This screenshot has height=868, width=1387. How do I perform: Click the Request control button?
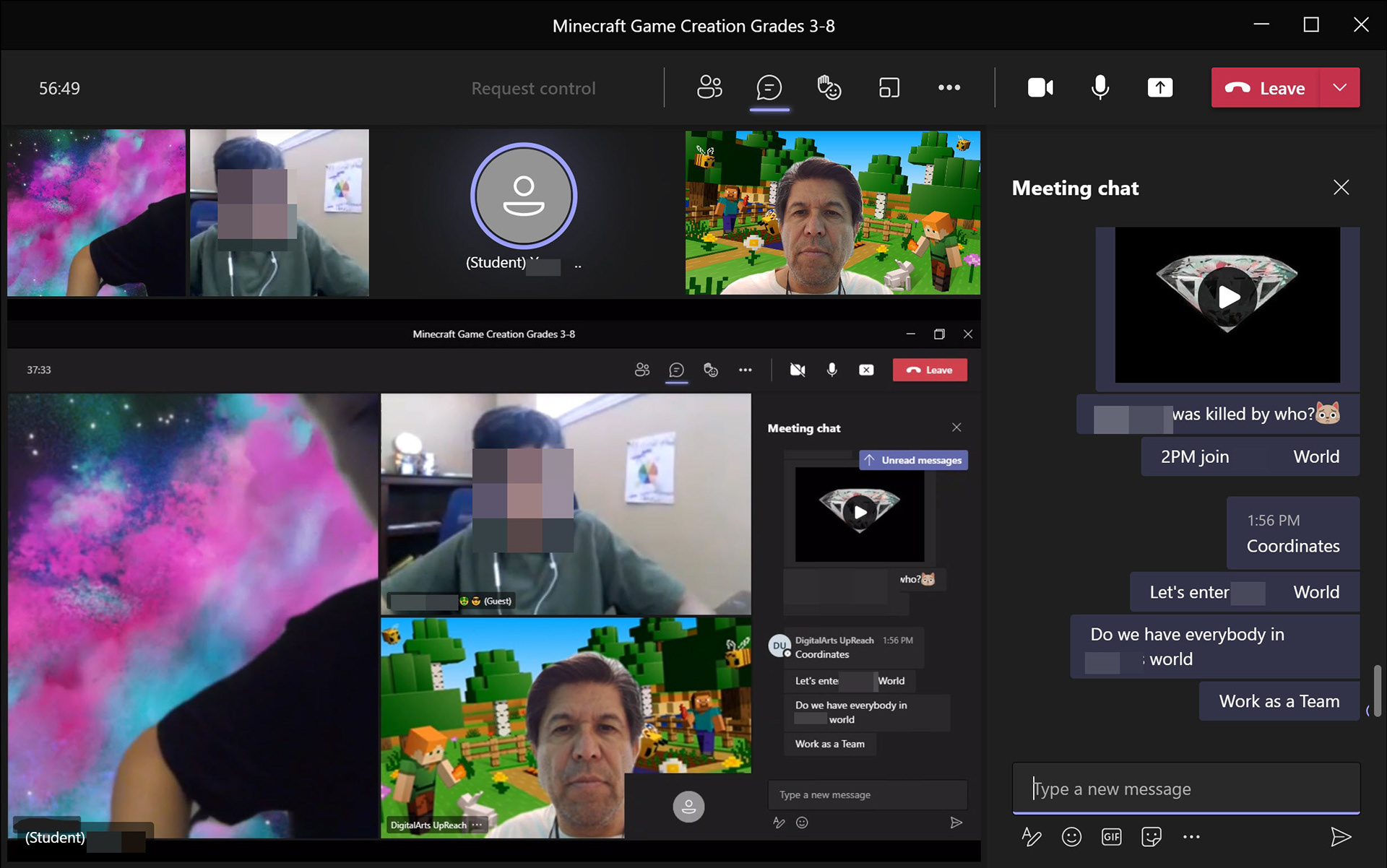[533, 88]
